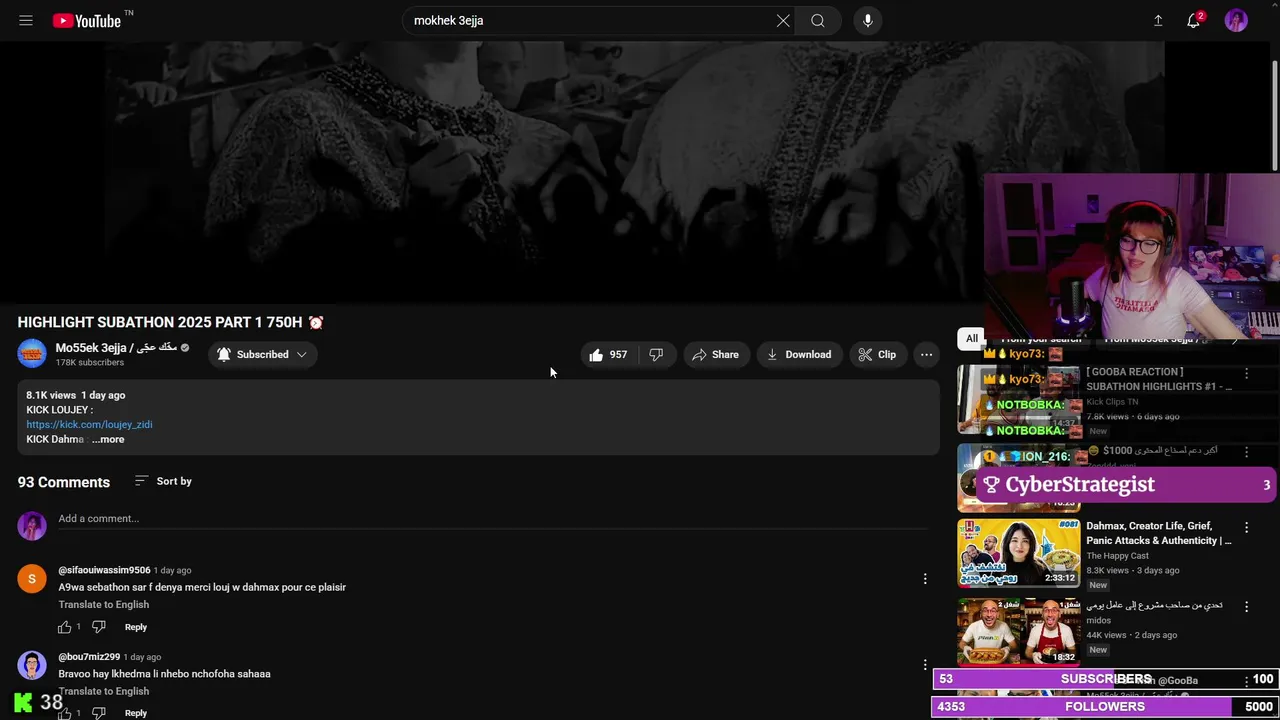Open the notifications bell
The image size is (1280, 720).
[1193, 20]
